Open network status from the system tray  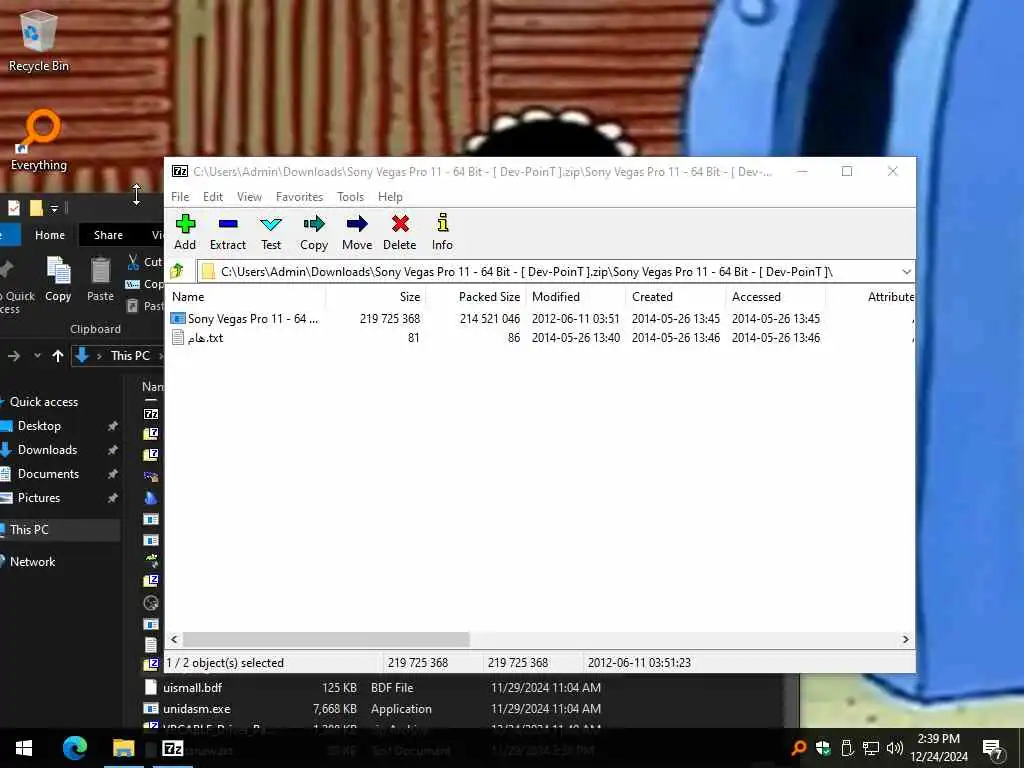tap(871, 748)
